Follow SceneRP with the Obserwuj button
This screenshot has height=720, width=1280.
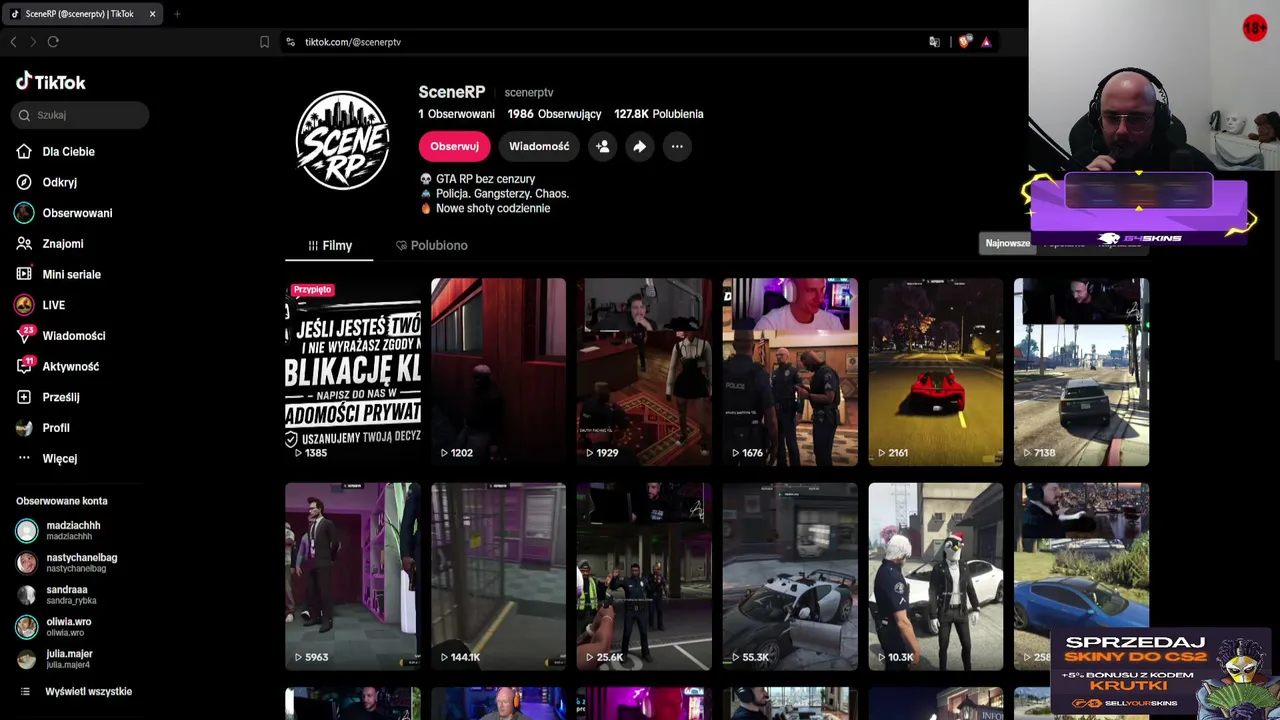pyautogui.click(x=454, y=146)
